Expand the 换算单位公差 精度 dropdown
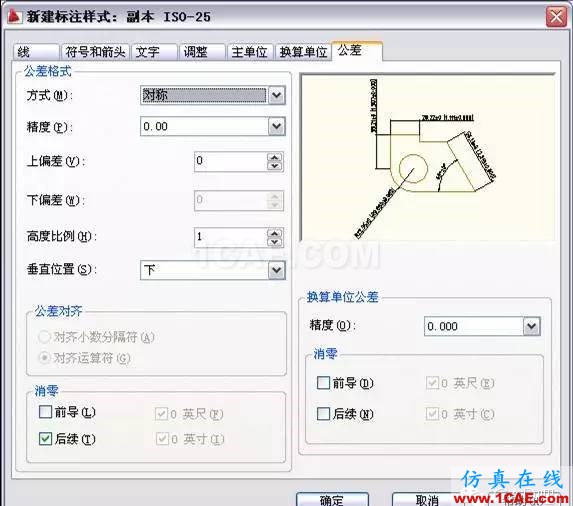 point(531,326)
